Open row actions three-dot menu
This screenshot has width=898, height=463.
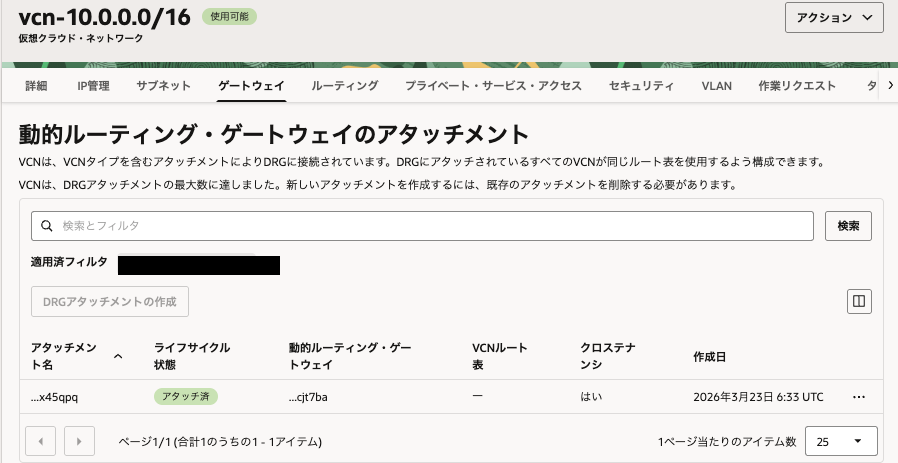858,397
